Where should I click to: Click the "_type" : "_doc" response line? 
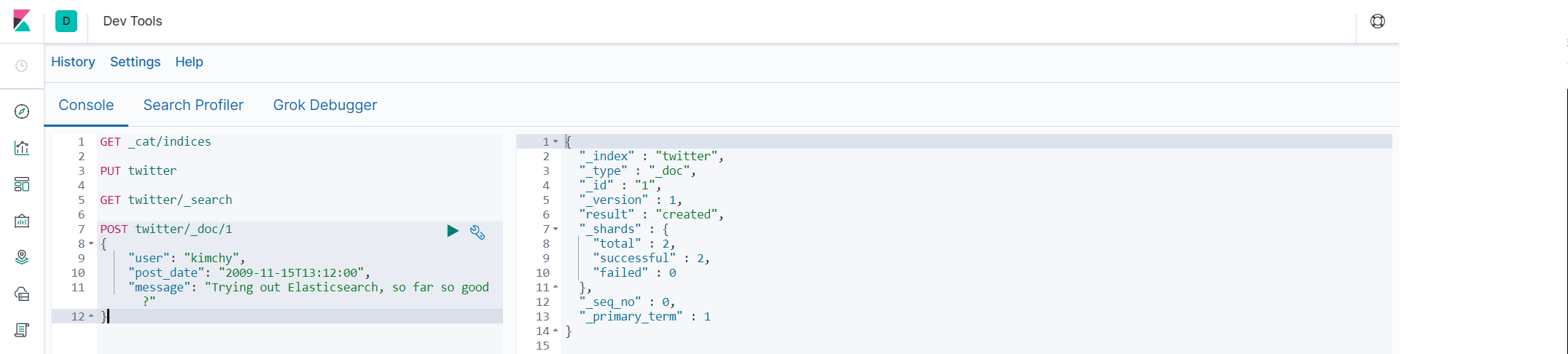(638, 170)
